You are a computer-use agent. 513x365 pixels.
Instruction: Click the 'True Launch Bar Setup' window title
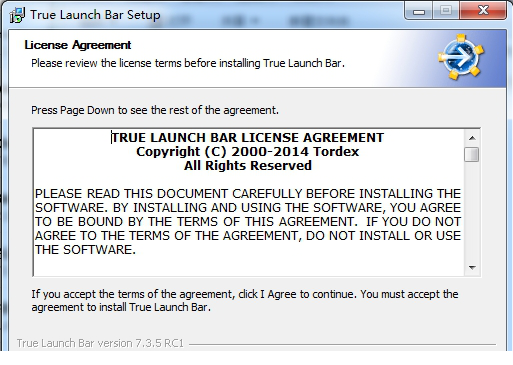tap(95, 15)
